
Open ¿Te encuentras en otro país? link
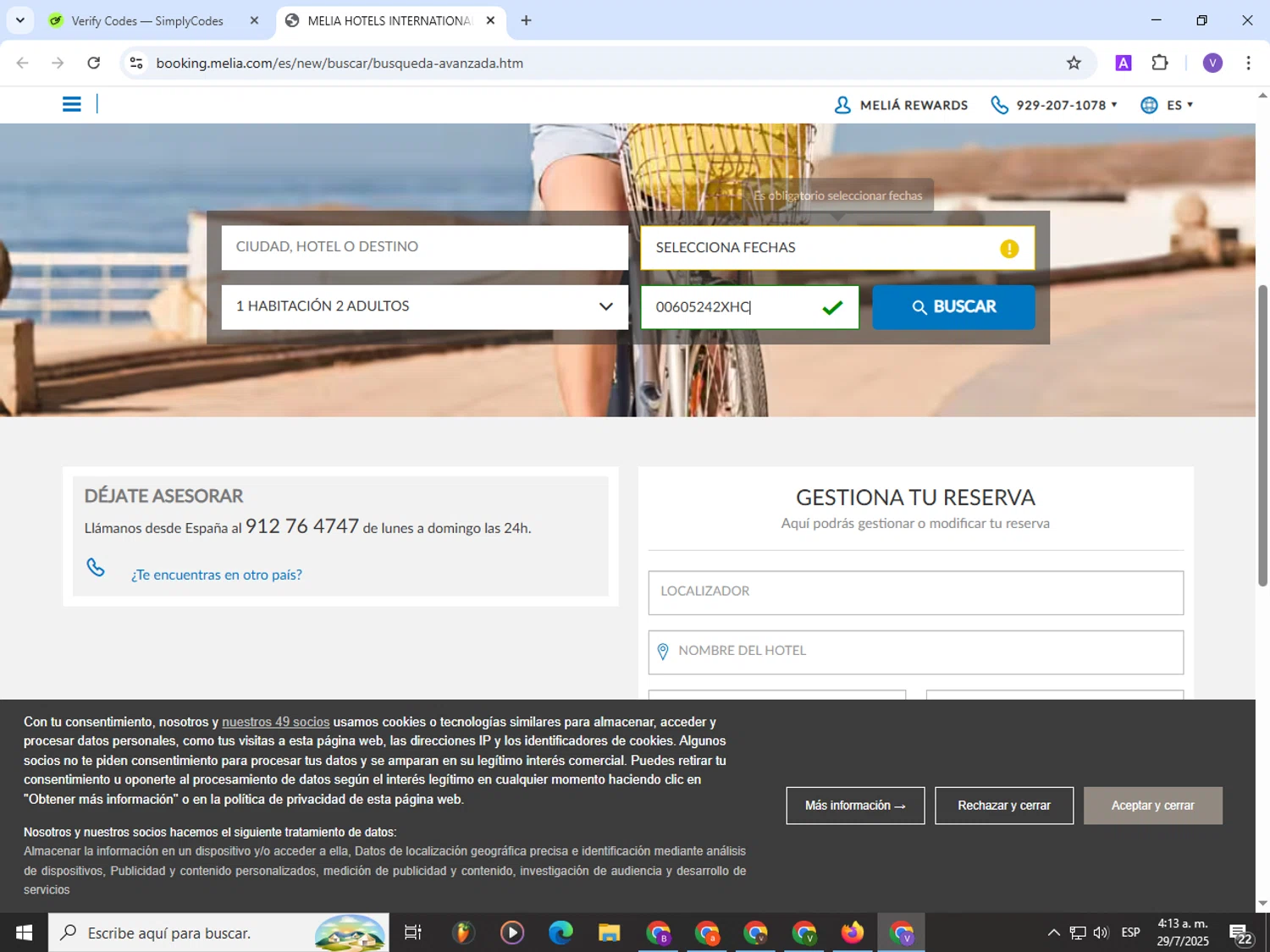(217, 575)
